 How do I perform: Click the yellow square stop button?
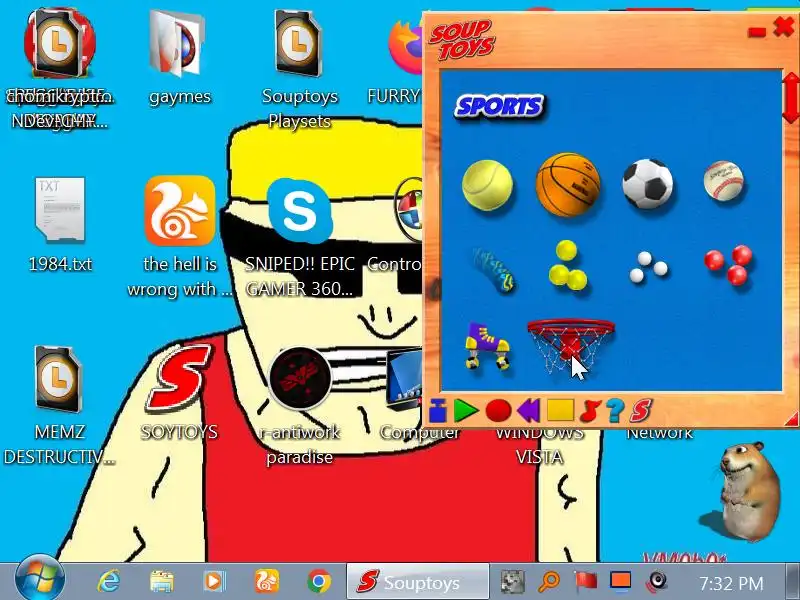tap(560, 410)
